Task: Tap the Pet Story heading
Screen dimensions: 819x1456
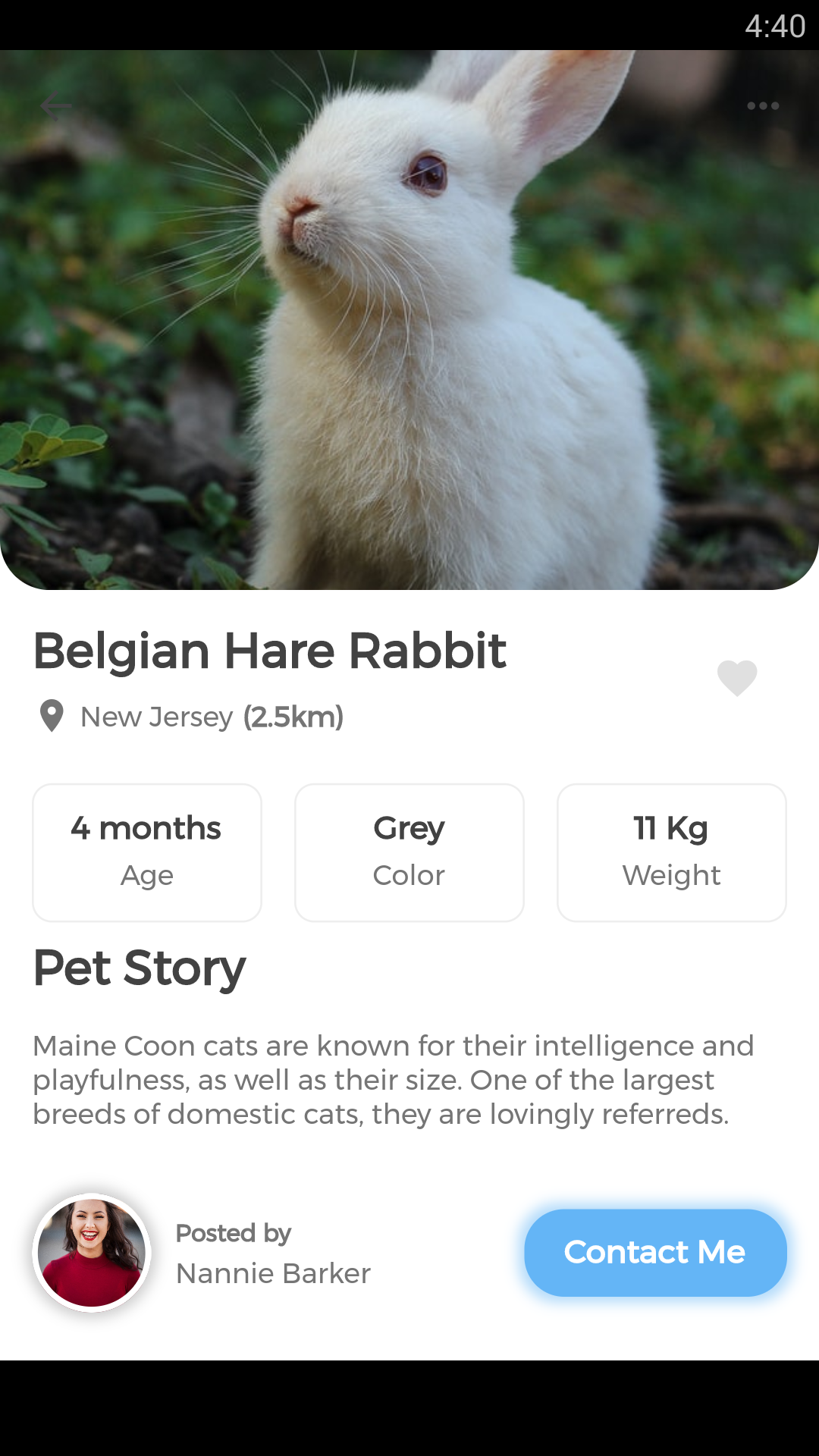Action: coord(140,968)
